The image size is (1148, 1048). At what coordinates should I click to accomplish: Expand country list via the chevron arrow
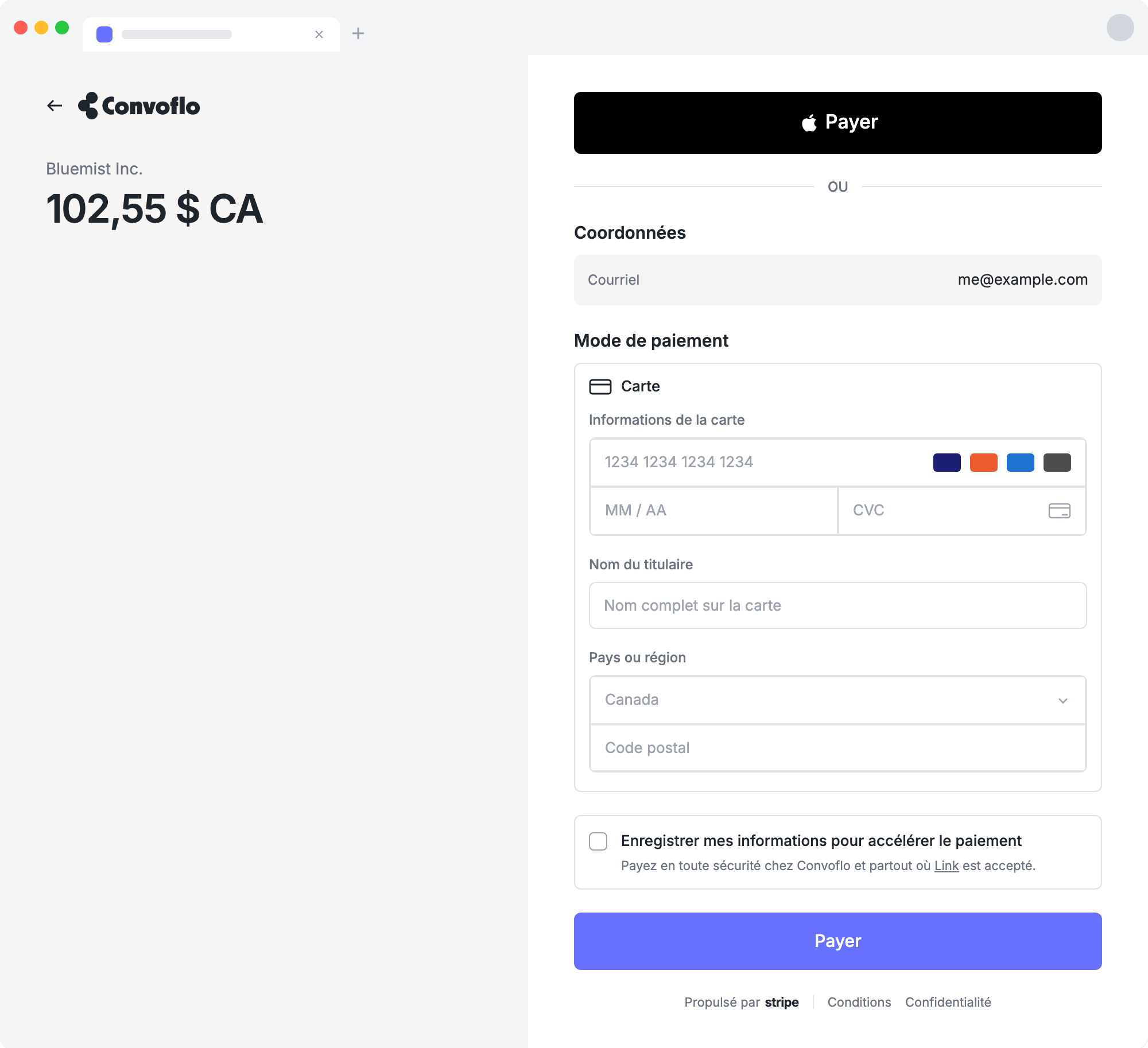1063,700
